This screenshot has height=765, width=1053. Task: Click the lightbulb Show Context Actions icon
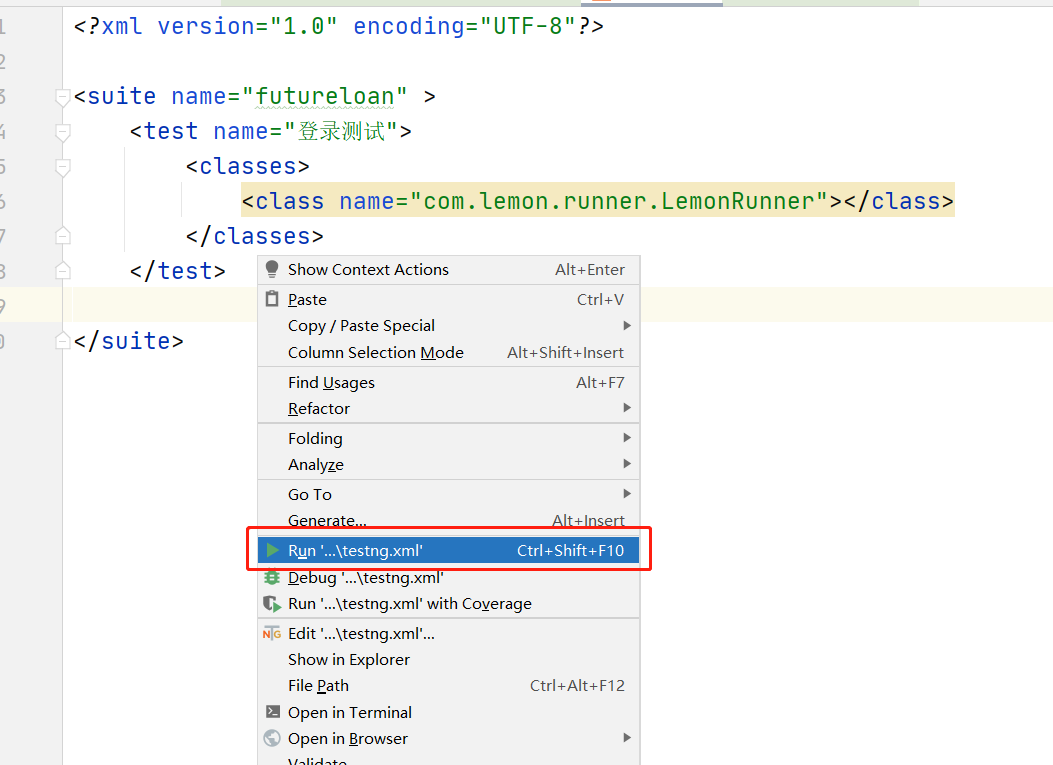point(272,269)
